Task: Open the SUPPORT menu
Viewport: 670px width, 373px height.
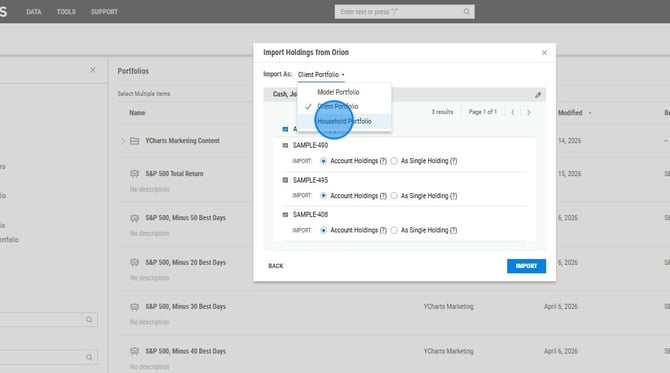Action: pyautogui.click(x=104, y=12)
